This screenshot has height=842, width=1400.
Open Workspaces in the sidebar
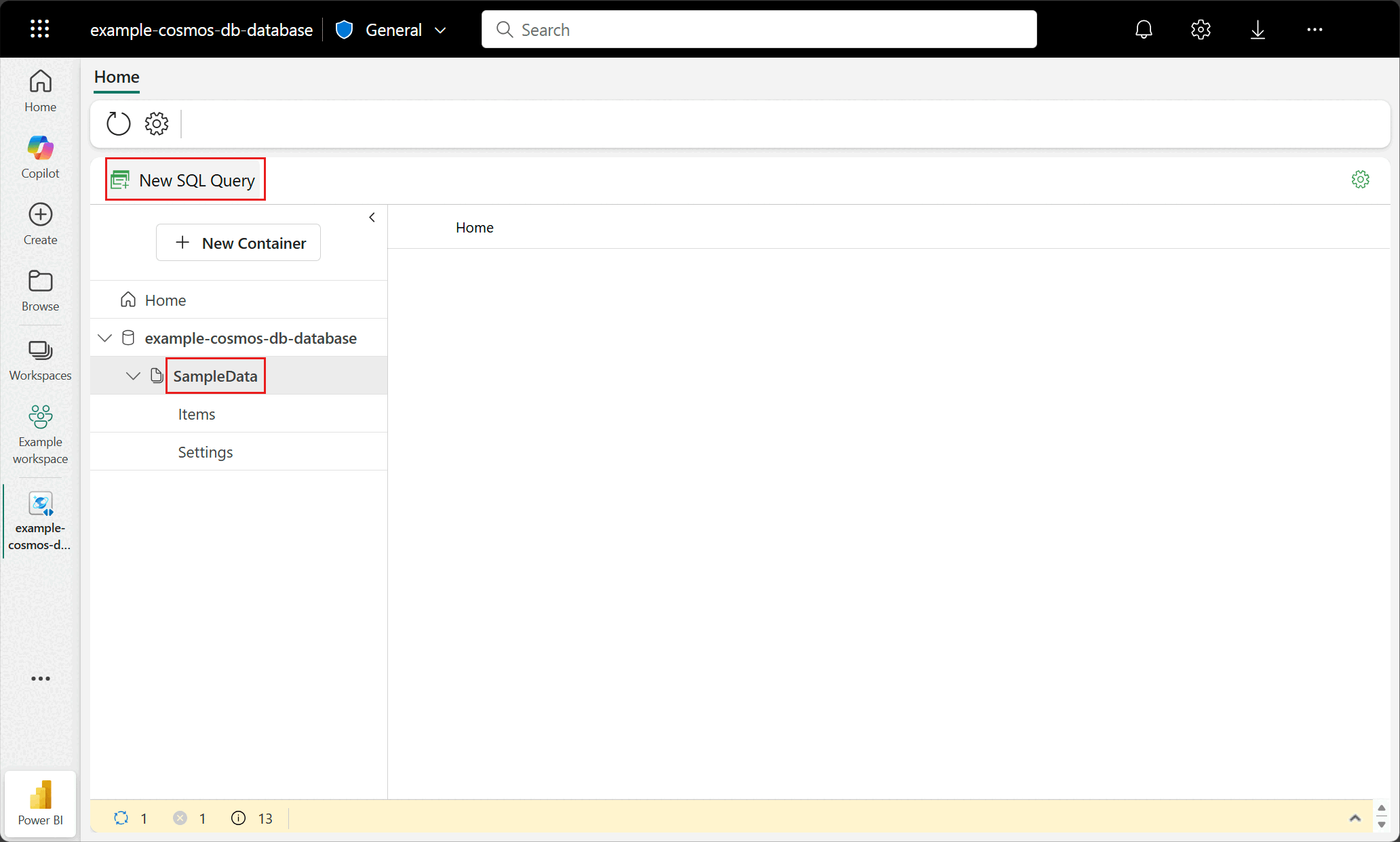(40, 360)
